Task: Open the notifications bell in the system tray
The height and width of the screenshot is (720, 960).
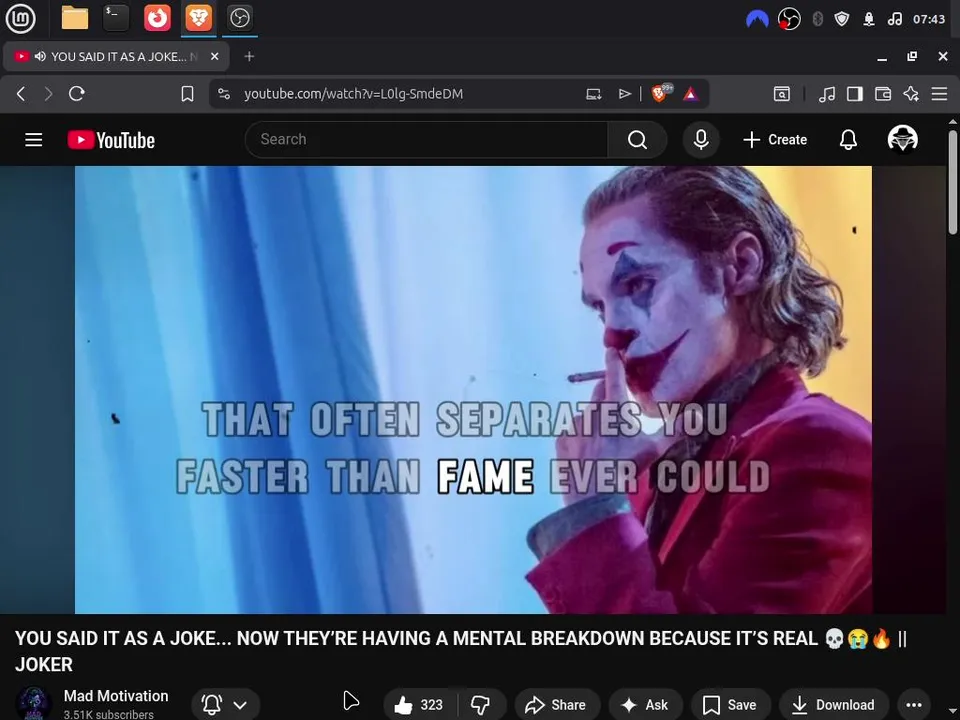Action: (868, 20)
